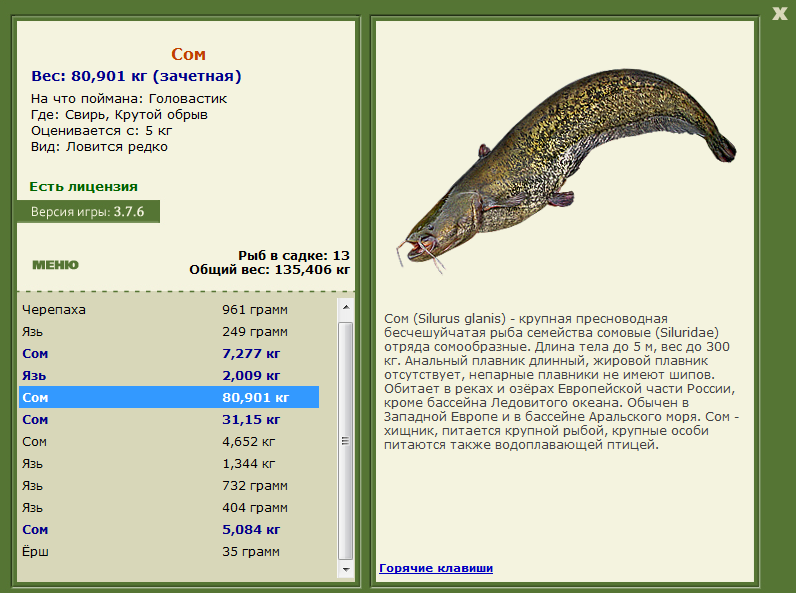Select the Язь 2,009 кг entry
The width and height of the screenshot is (796, 593).
pos(169,375)
